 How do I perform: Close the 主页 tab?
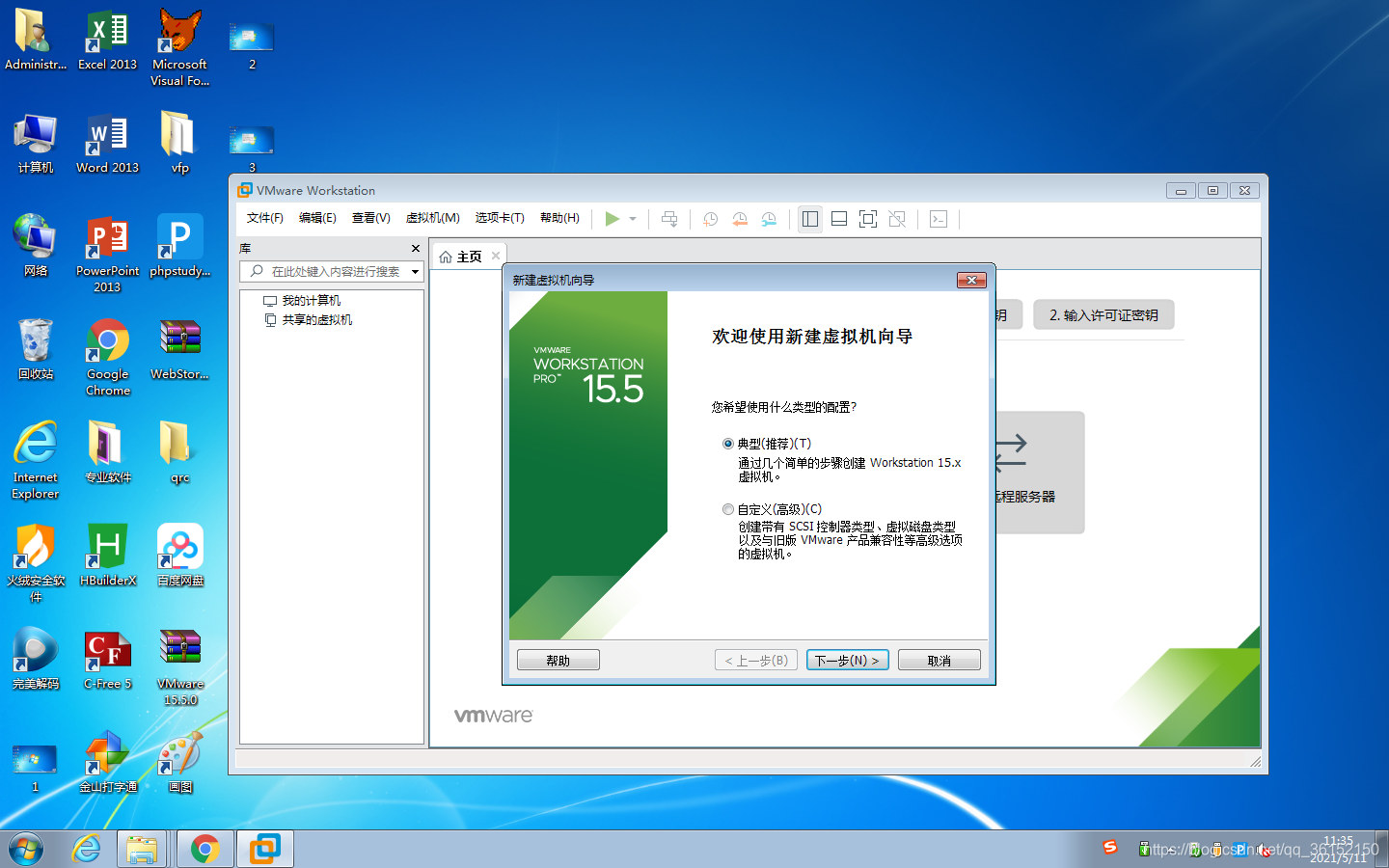[x=496, y=256]
